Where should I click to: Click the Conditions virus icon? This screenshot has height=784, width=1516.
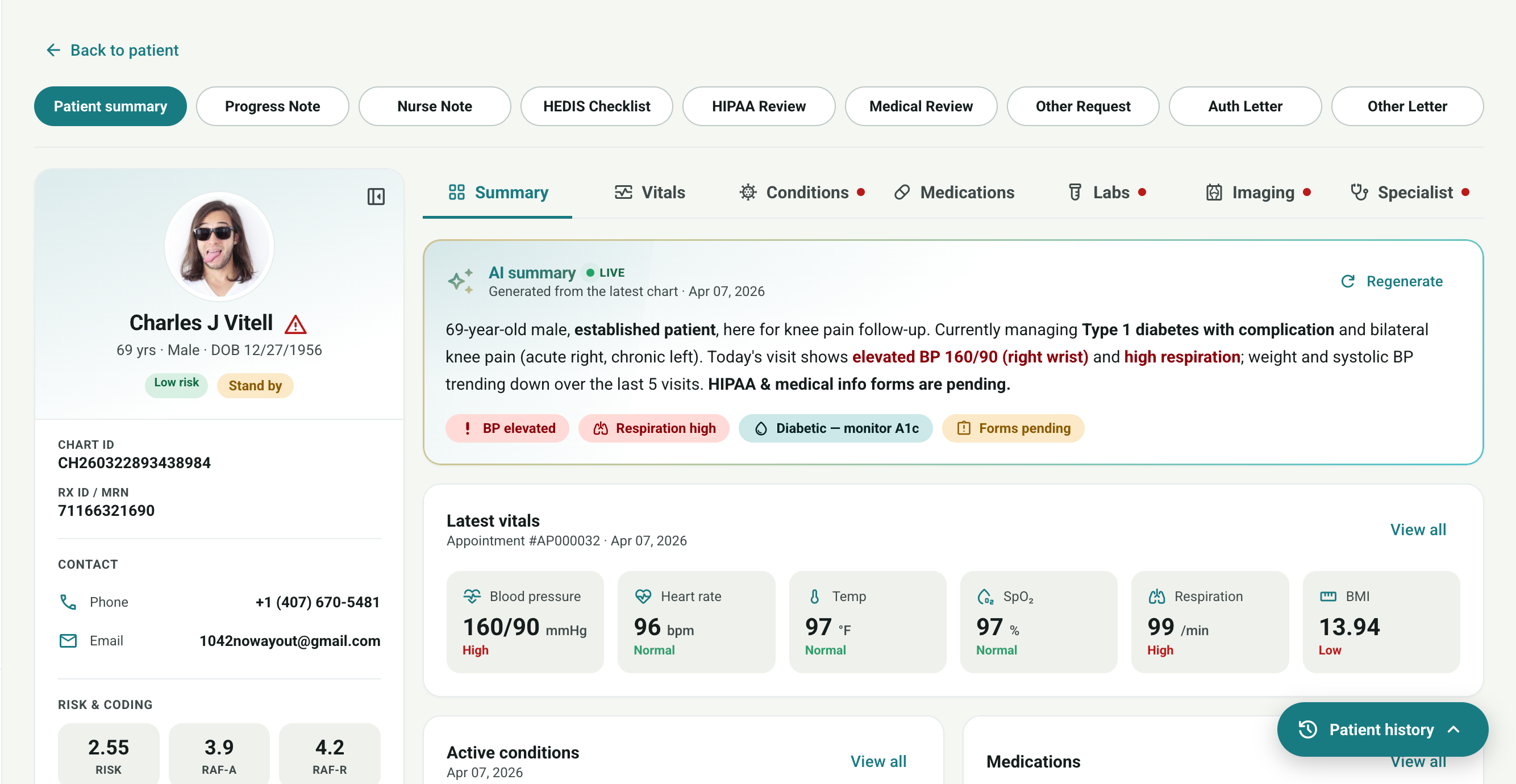pos(748,192)
